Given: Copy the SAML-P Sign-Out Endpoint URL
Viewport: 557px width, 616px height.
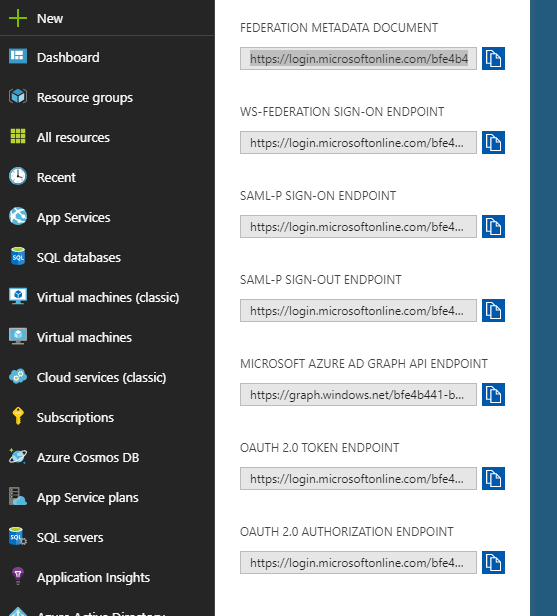Looking at the screenshot, I should [493, 311].
